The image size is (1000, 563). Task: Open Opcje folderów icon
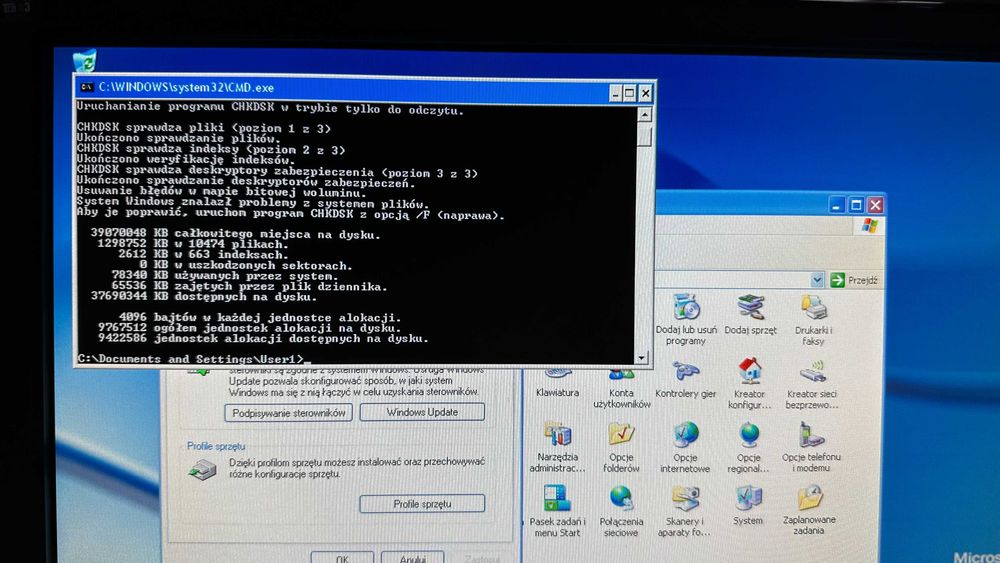[x=621, y=447]
